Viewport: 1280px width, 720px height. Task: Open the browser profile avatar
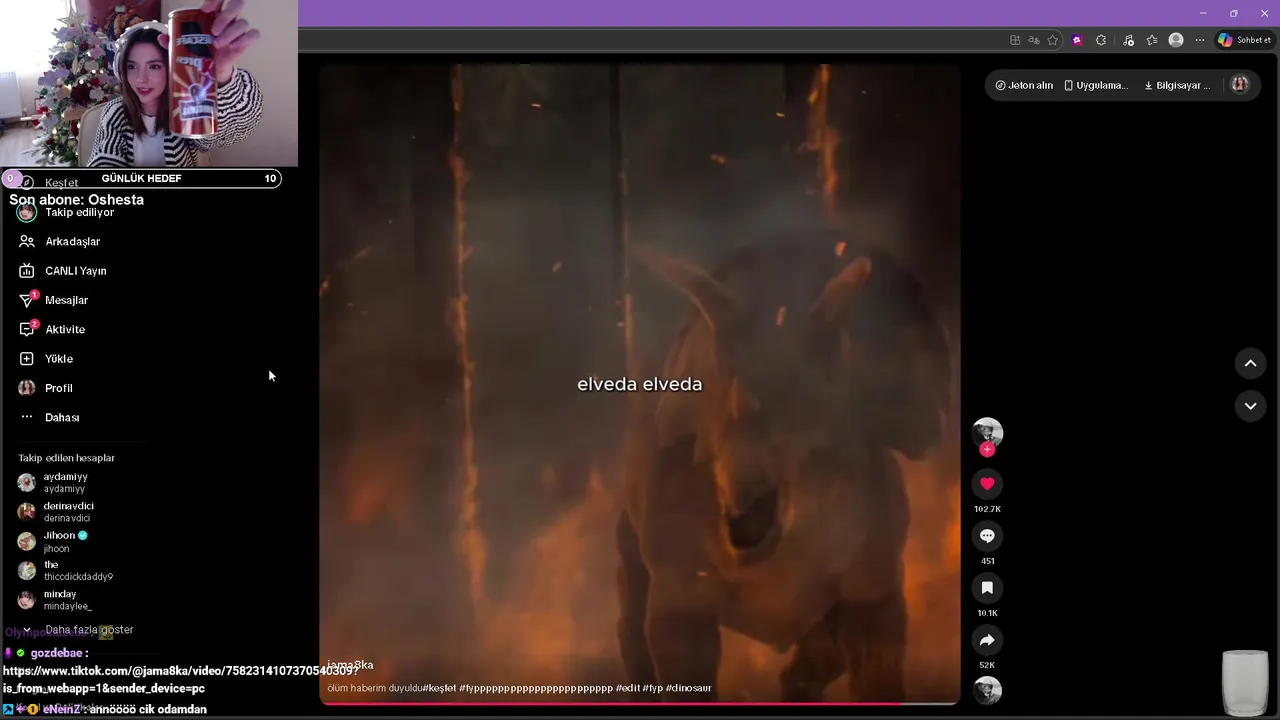click(1176, 40)
